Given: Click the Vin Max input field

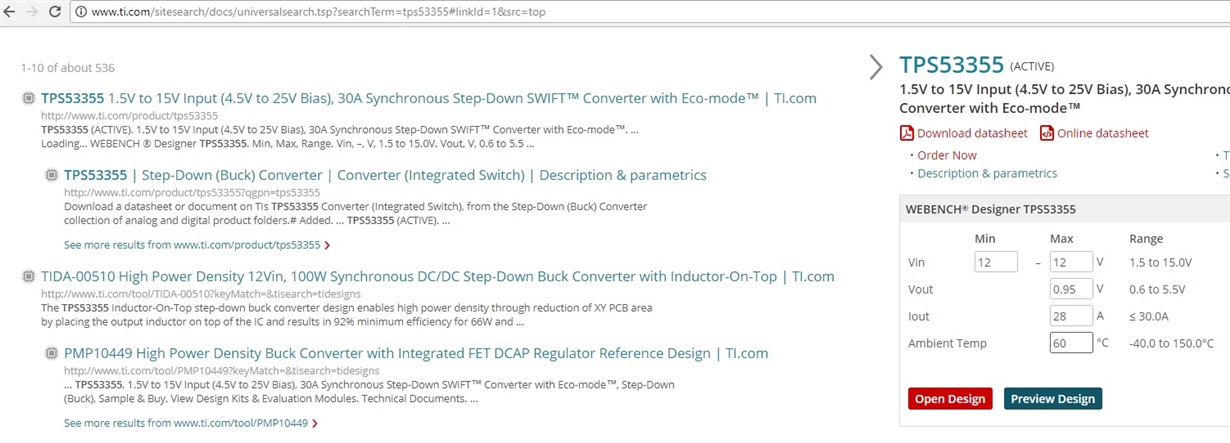Looking at the screenshot, I should pos(1071,262).
